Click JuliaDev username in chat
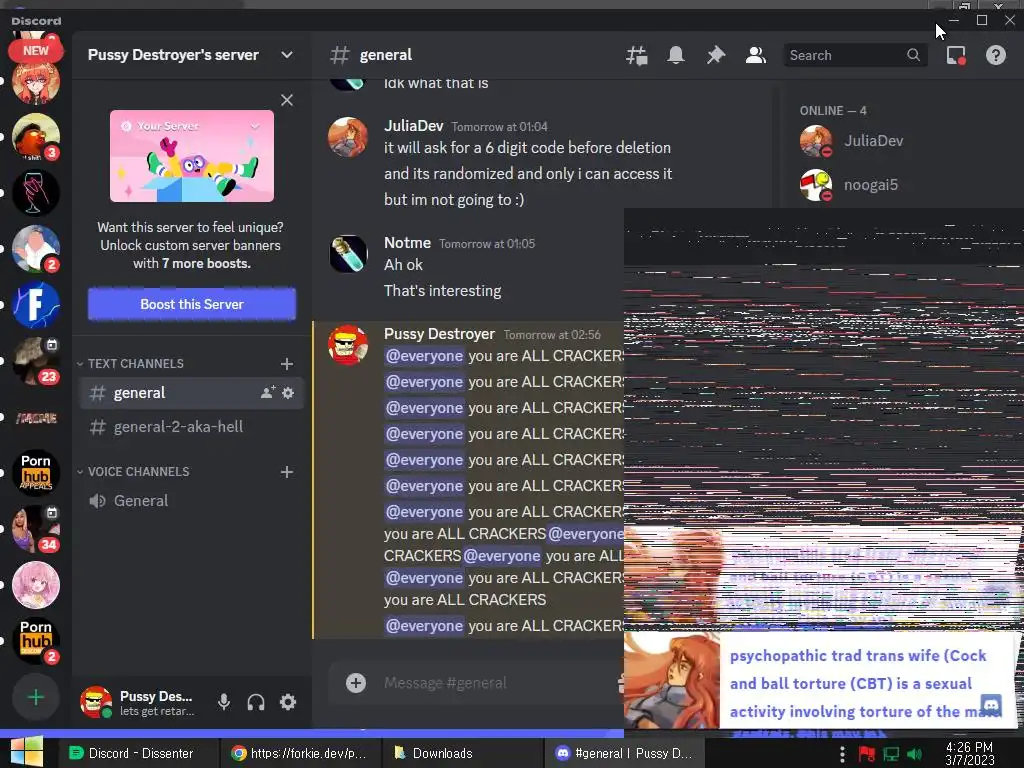This screenshot has height=768, width=1024. coord(413,126)
